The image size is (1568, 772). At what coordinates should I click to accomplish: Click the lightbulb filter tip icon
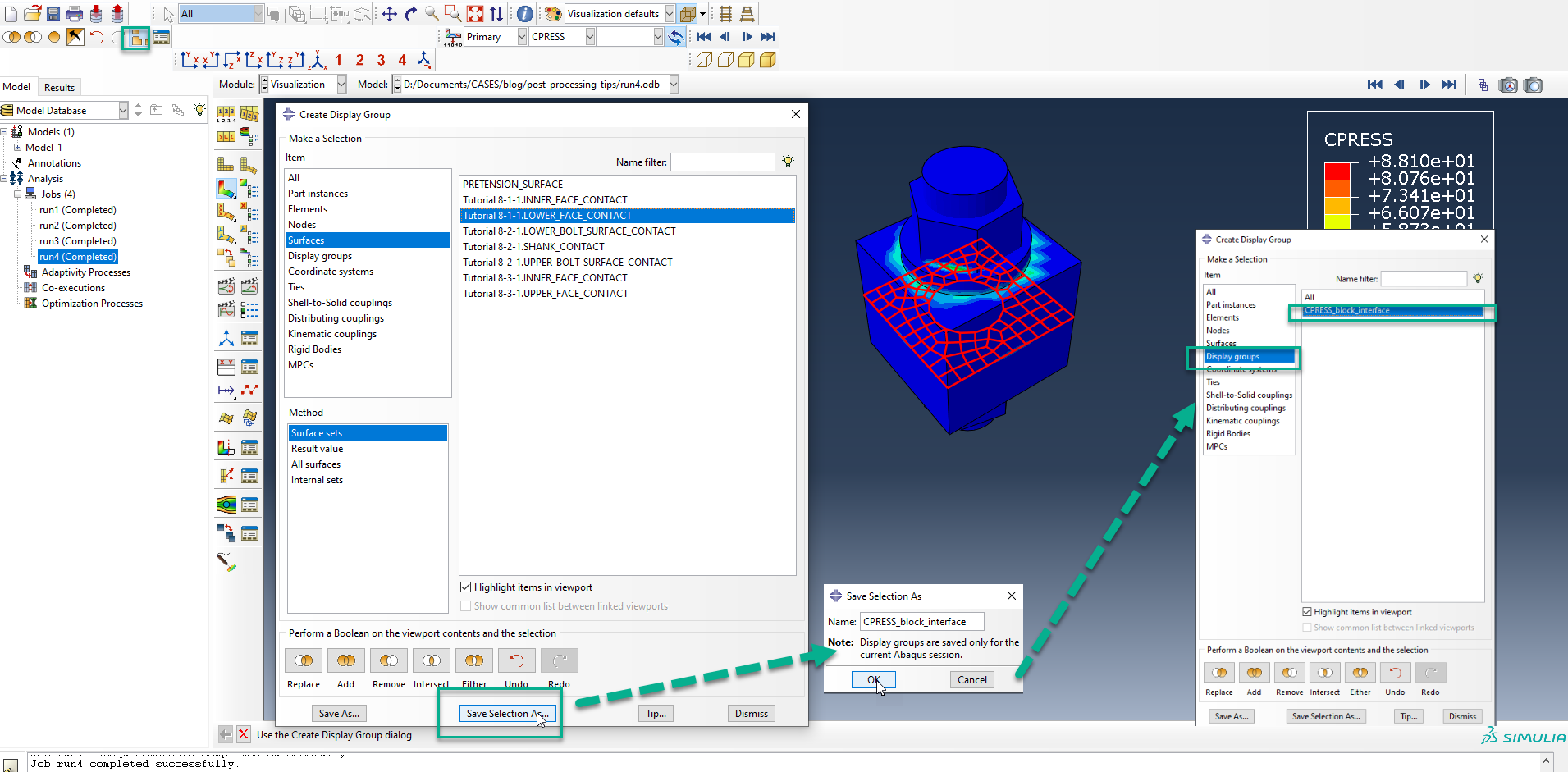(788, 162)
